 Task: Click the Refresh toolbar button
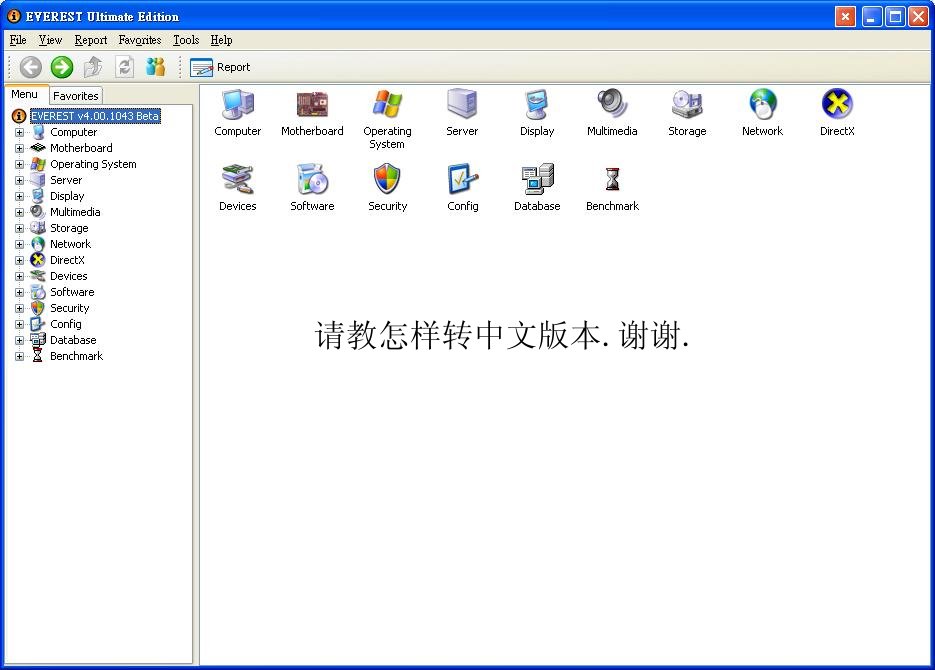click(x=124, y=67)
